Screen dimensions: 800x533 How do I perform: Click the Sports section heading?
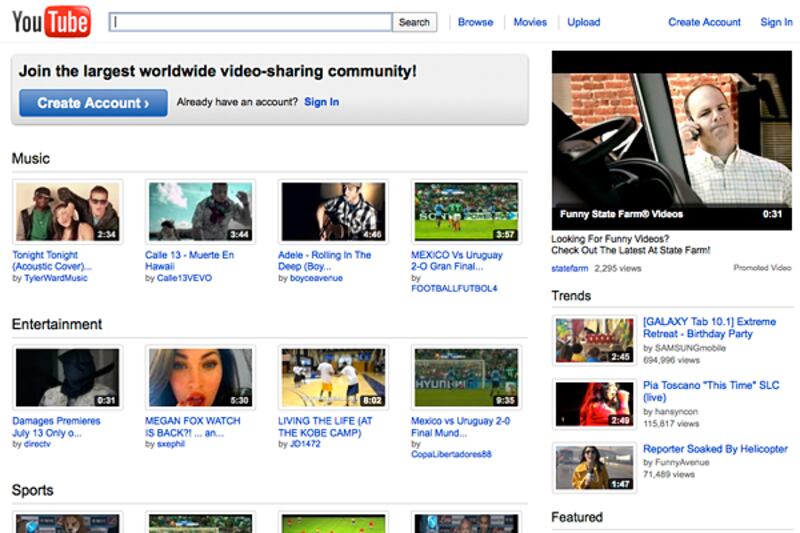[x=33, y=490]
